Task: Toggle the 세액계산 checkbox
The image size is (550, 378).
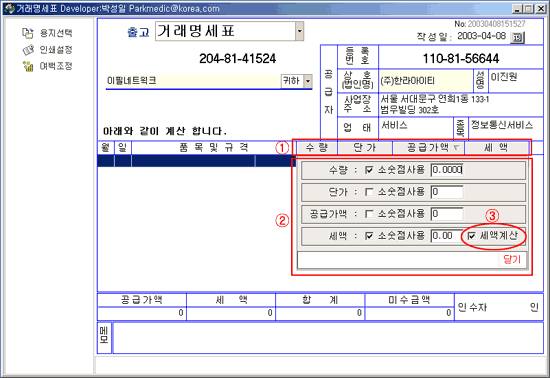Action: coord(472,236)
